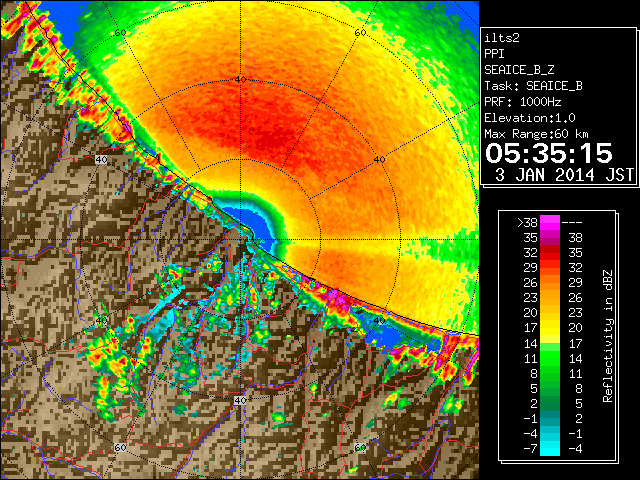Click "35" in the legend's left column
640x480 pixels.
click(x=531, y=238)
